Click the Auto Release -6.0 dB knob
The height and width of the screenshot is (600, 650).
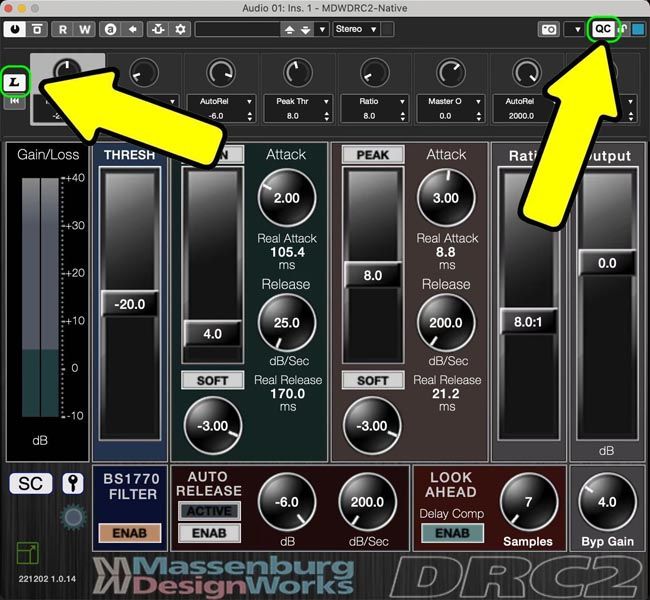tap(287, 502)
